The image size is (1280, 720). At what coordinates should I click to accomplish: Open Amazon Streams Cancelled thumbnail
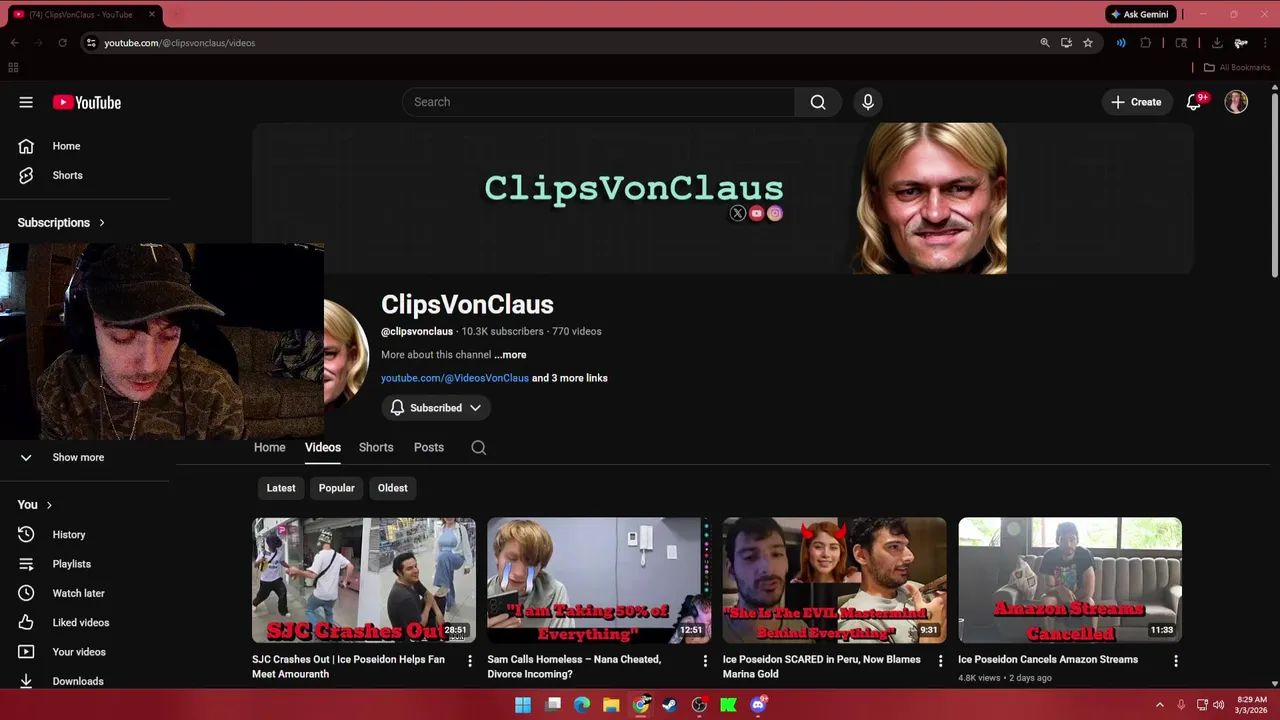[1070, 580]
